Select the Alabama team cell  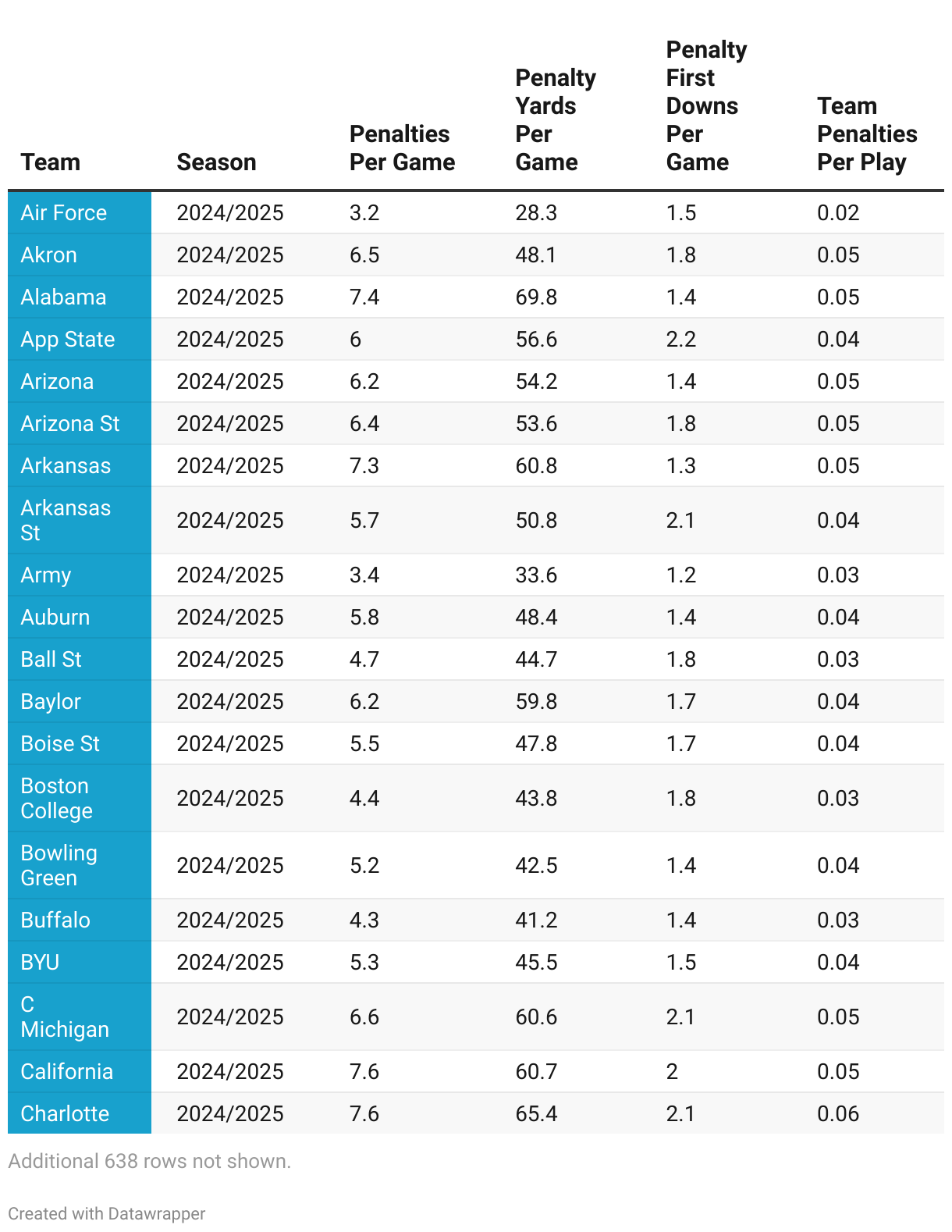[x=80, y=297]
